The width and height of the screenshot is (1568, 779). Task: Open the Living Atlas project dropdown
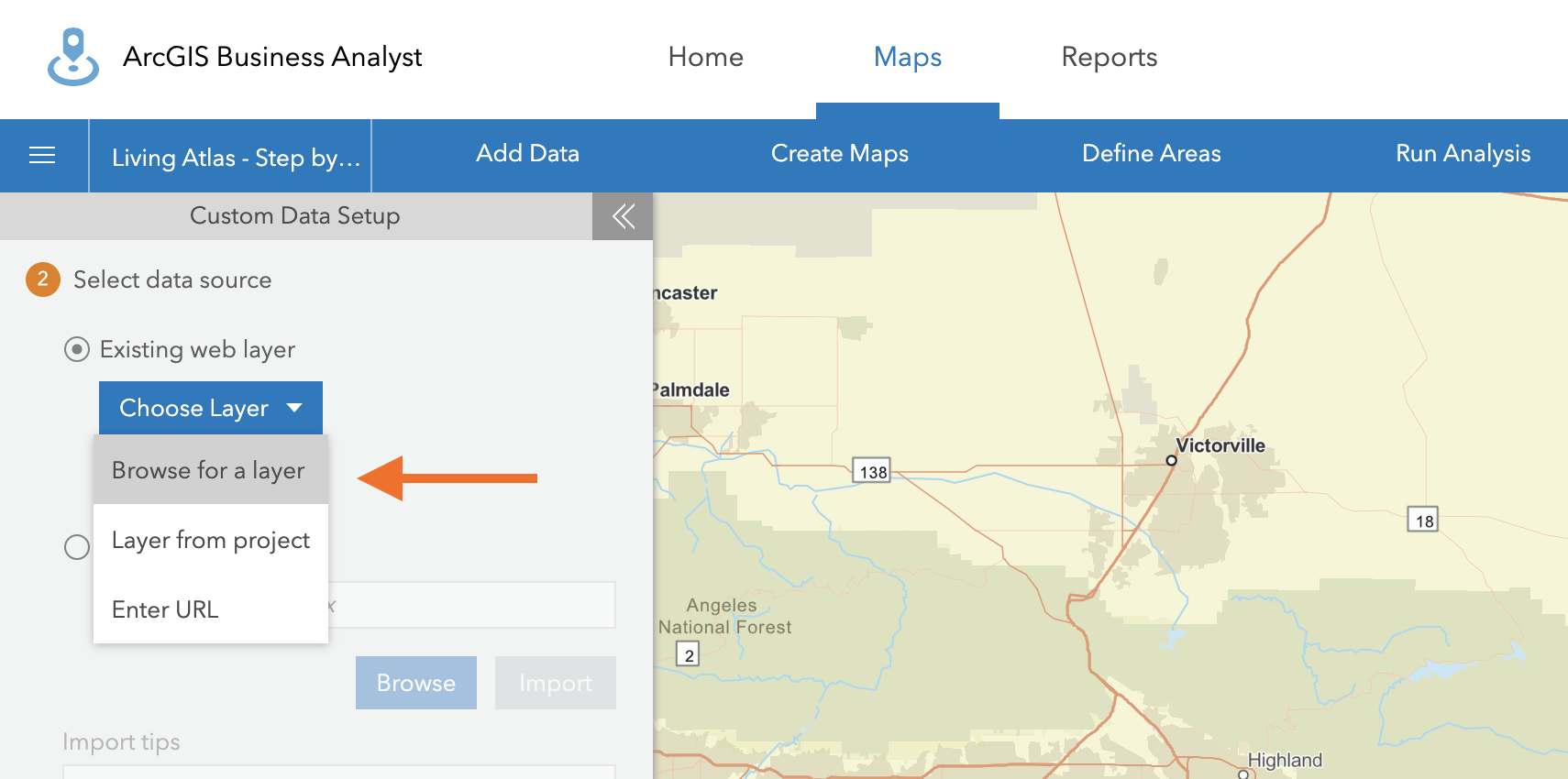[x=230, y=157]
